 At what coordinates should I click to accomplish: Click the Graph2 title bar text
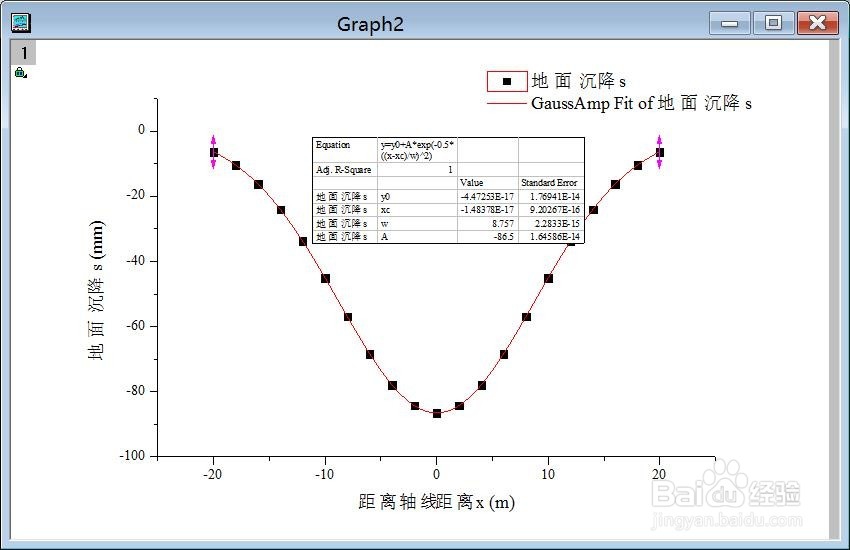(370, 24)
